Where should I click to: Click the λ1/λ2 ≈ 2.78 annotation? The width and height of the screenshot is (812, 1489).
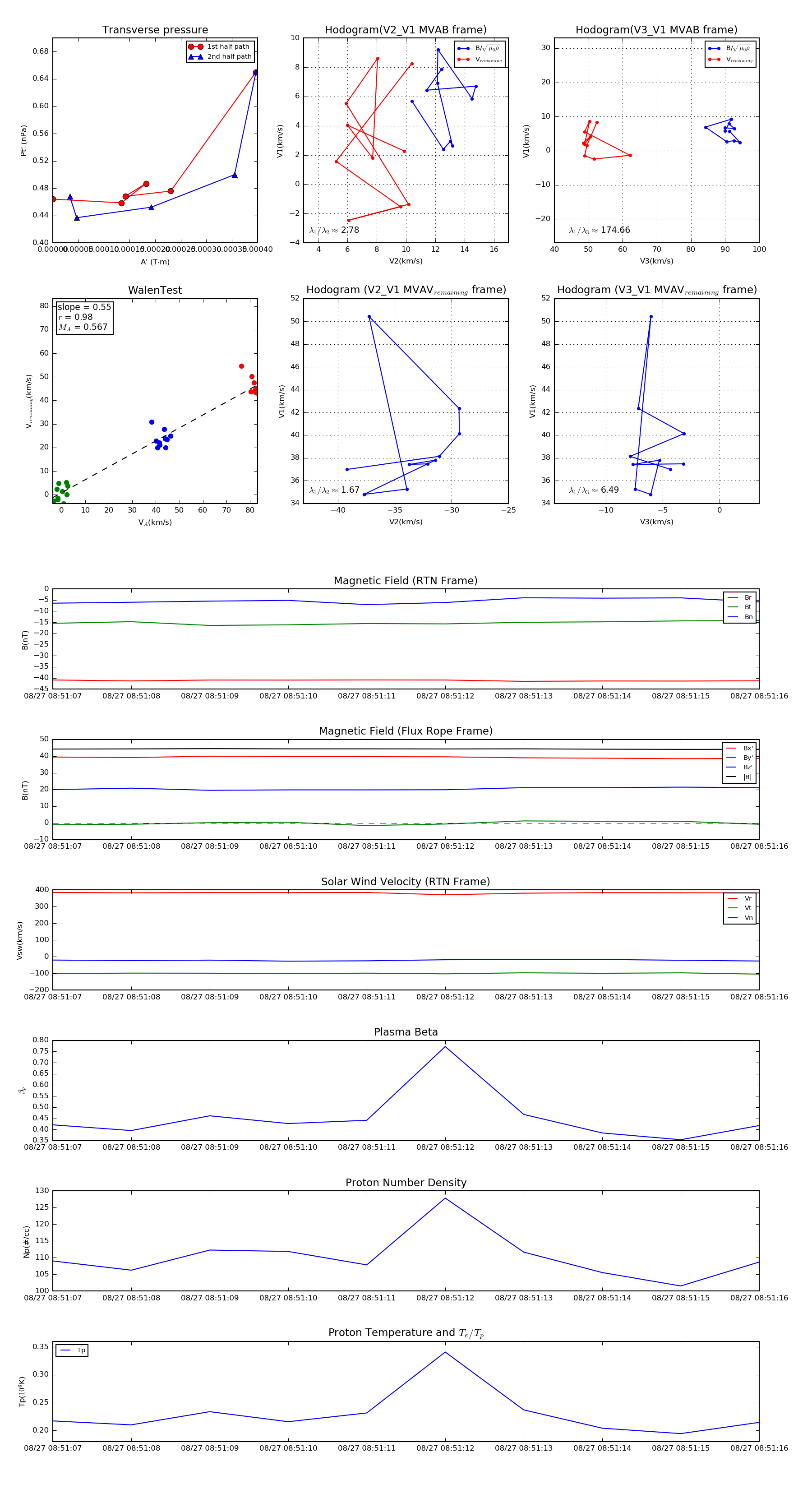pyautogui.click(x=334, y=230)
